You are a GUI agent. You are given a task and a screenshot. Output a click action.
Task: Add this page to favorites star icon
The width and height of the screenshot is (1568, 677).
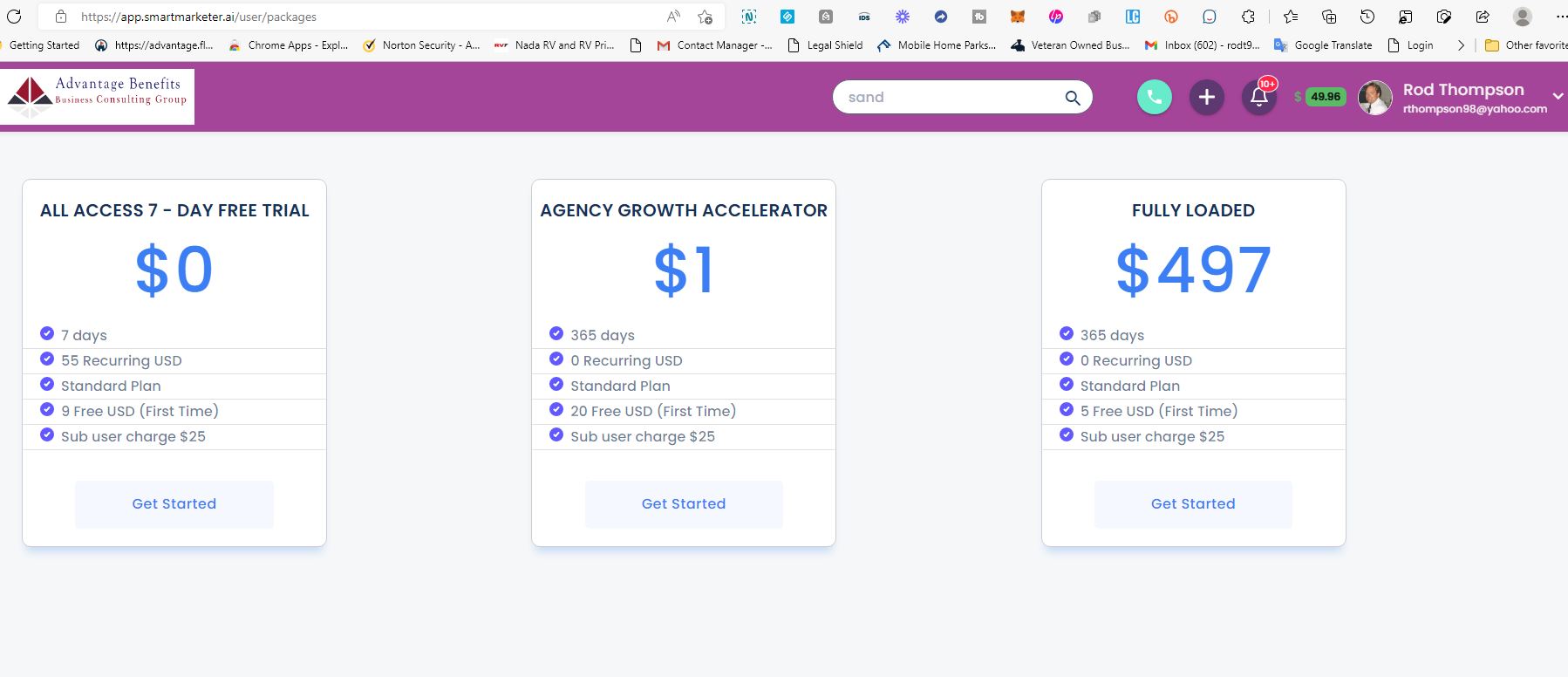point(705,17)
